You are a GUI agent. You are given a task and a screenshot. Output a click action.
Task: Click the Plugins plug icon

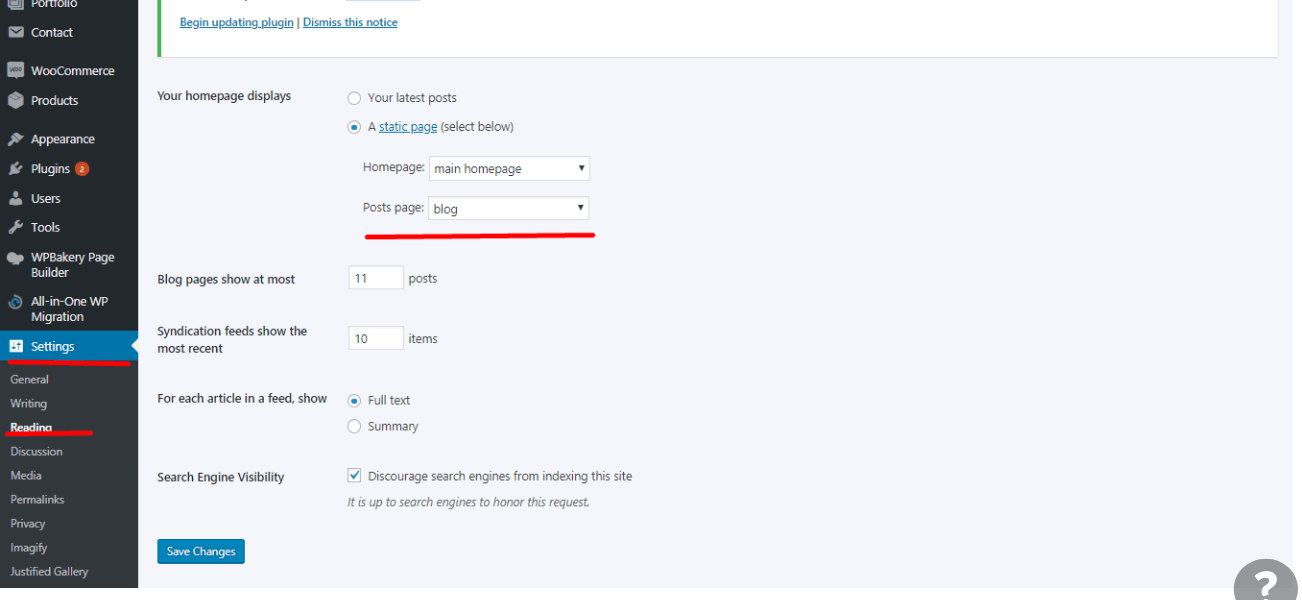coord(16,169)
